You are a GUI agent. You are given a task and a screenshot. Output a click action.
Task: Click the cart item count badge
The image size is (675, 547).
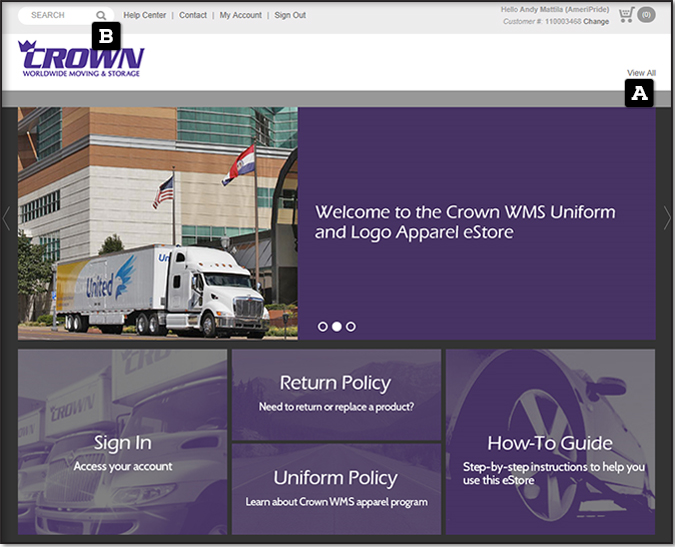tap(646, 15)
